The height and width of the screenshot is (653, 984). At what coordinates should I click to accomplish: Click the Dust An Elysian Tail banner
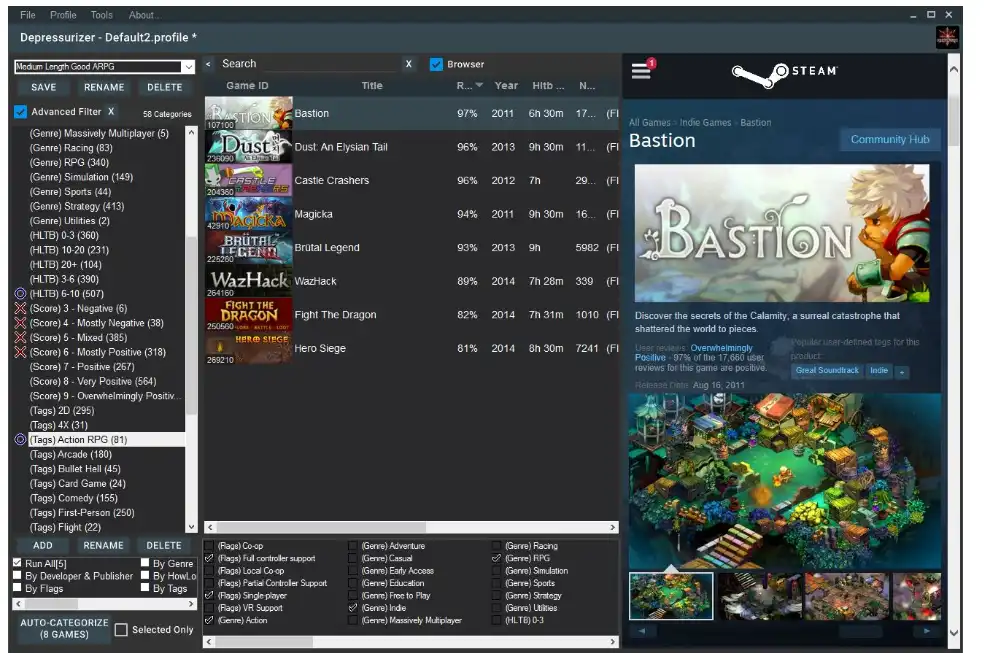[x=249, y=147]
